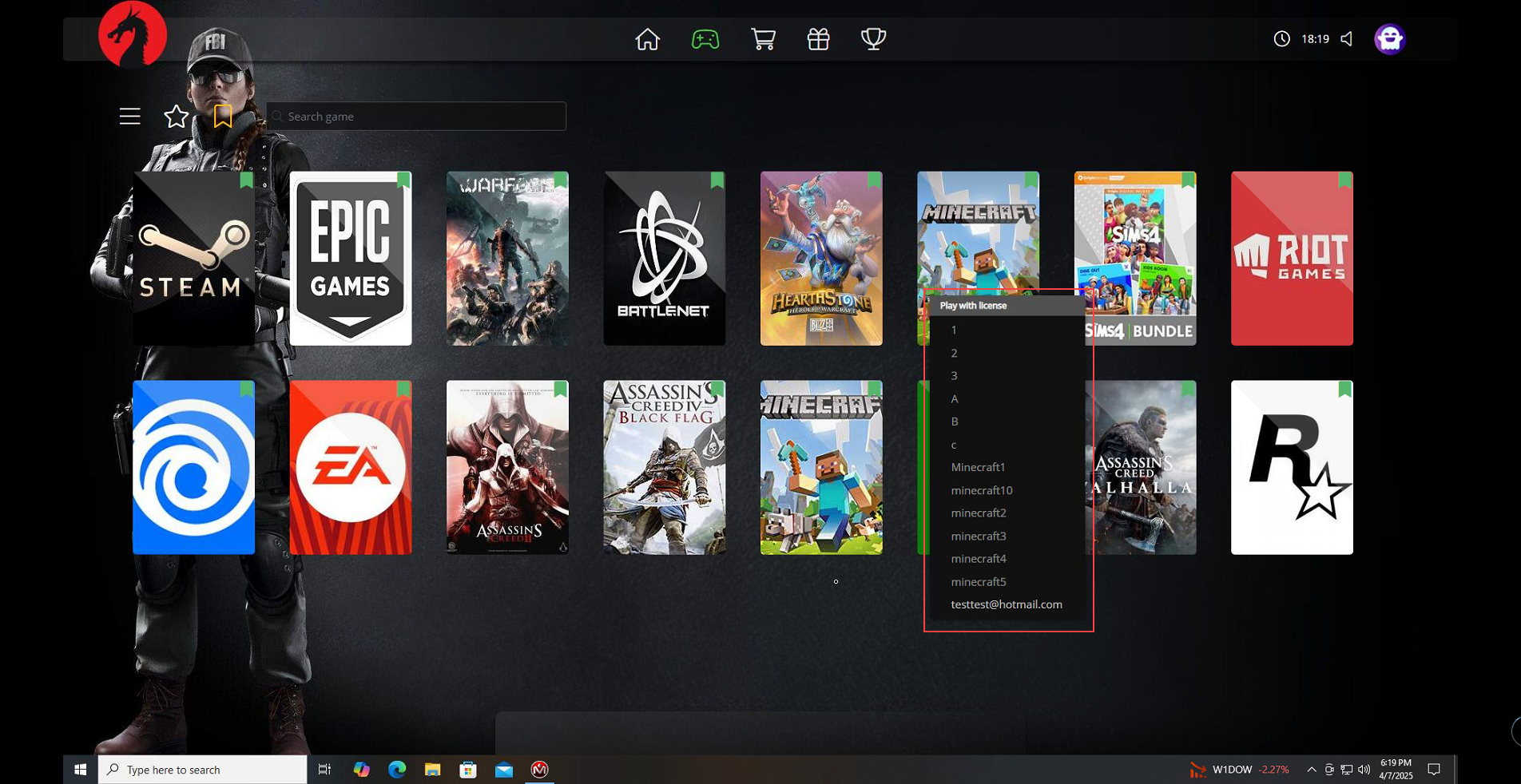
Task: Select minecraft10 license in the list
Action: (981, 490)
